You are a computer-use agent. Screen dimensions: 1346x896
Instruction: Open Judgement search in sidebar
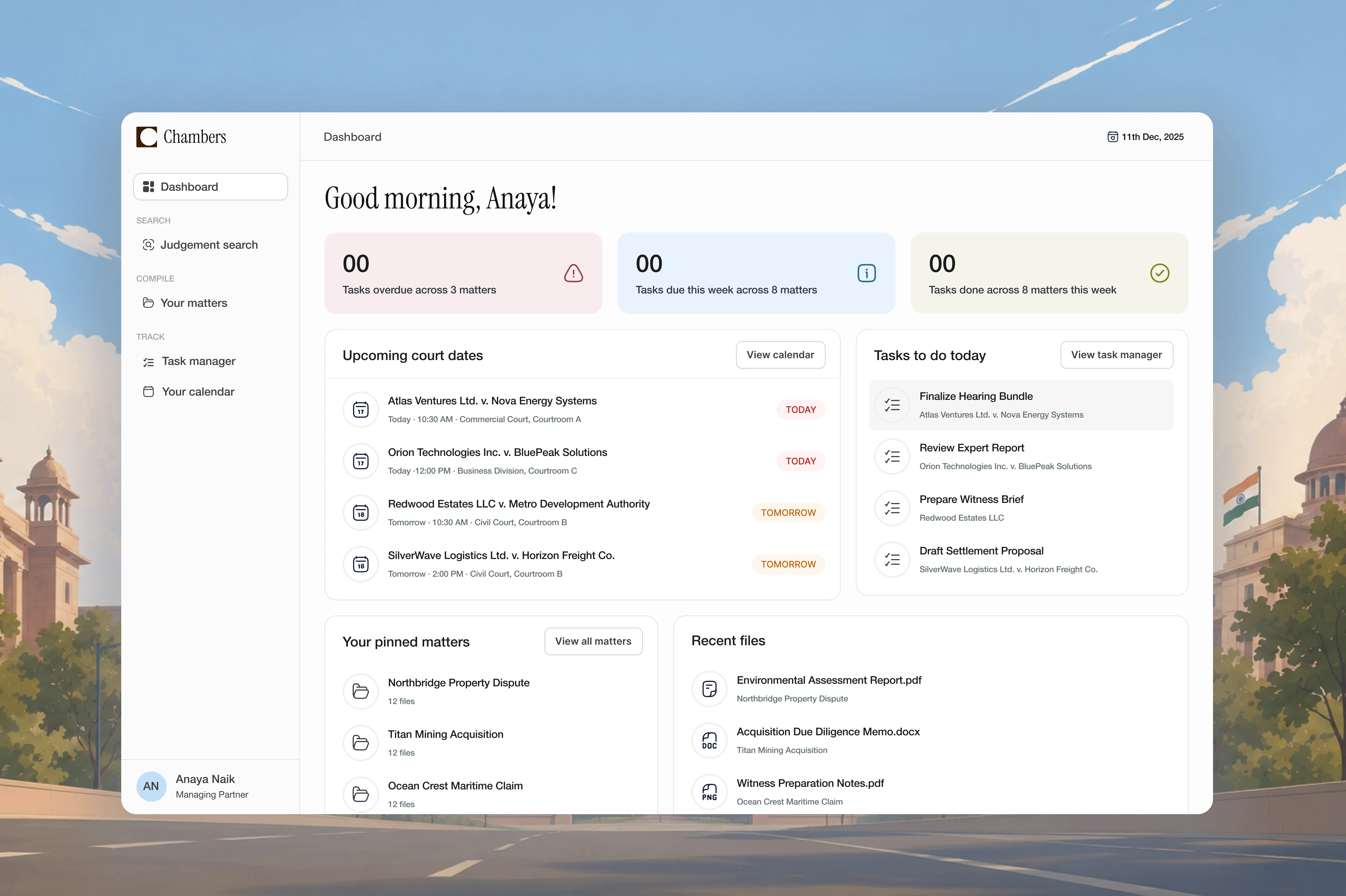click(210, 245)
